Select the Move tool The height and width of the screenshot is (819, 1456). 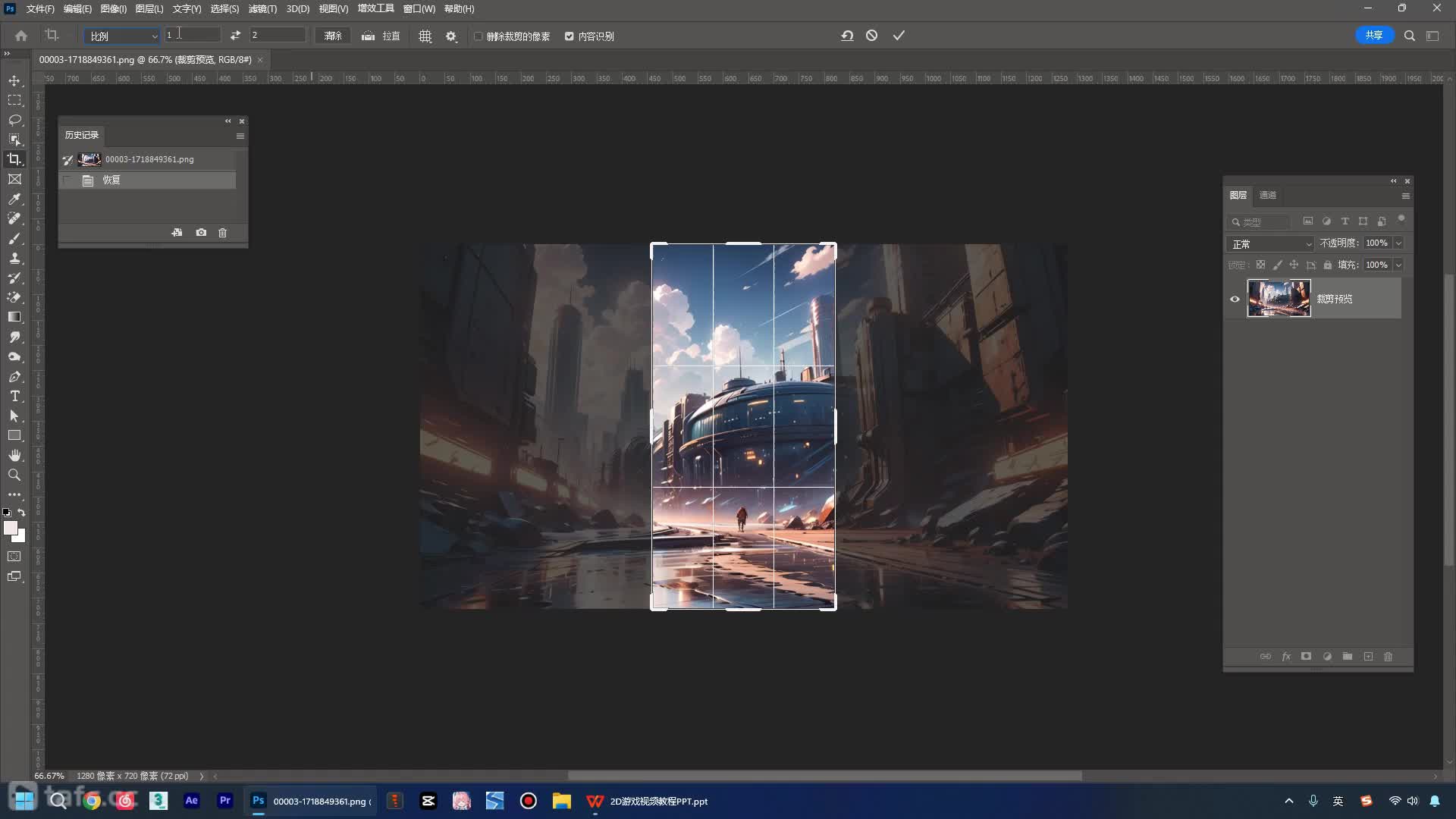tap(14, 80)
